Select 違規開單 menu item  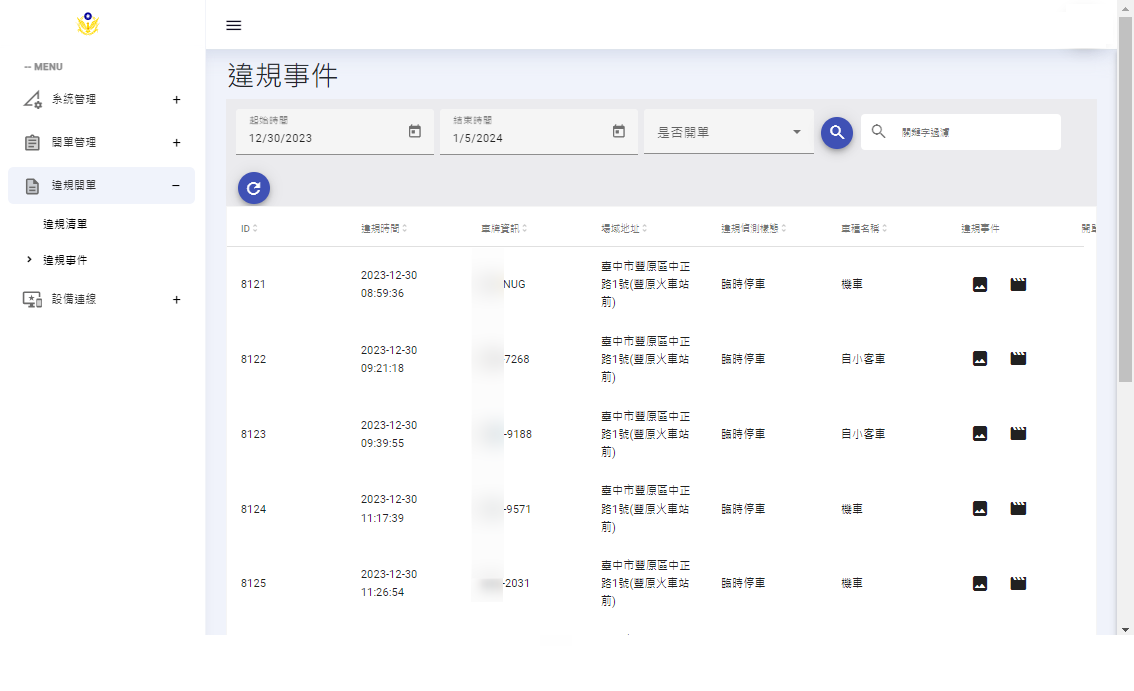(101, 185)
